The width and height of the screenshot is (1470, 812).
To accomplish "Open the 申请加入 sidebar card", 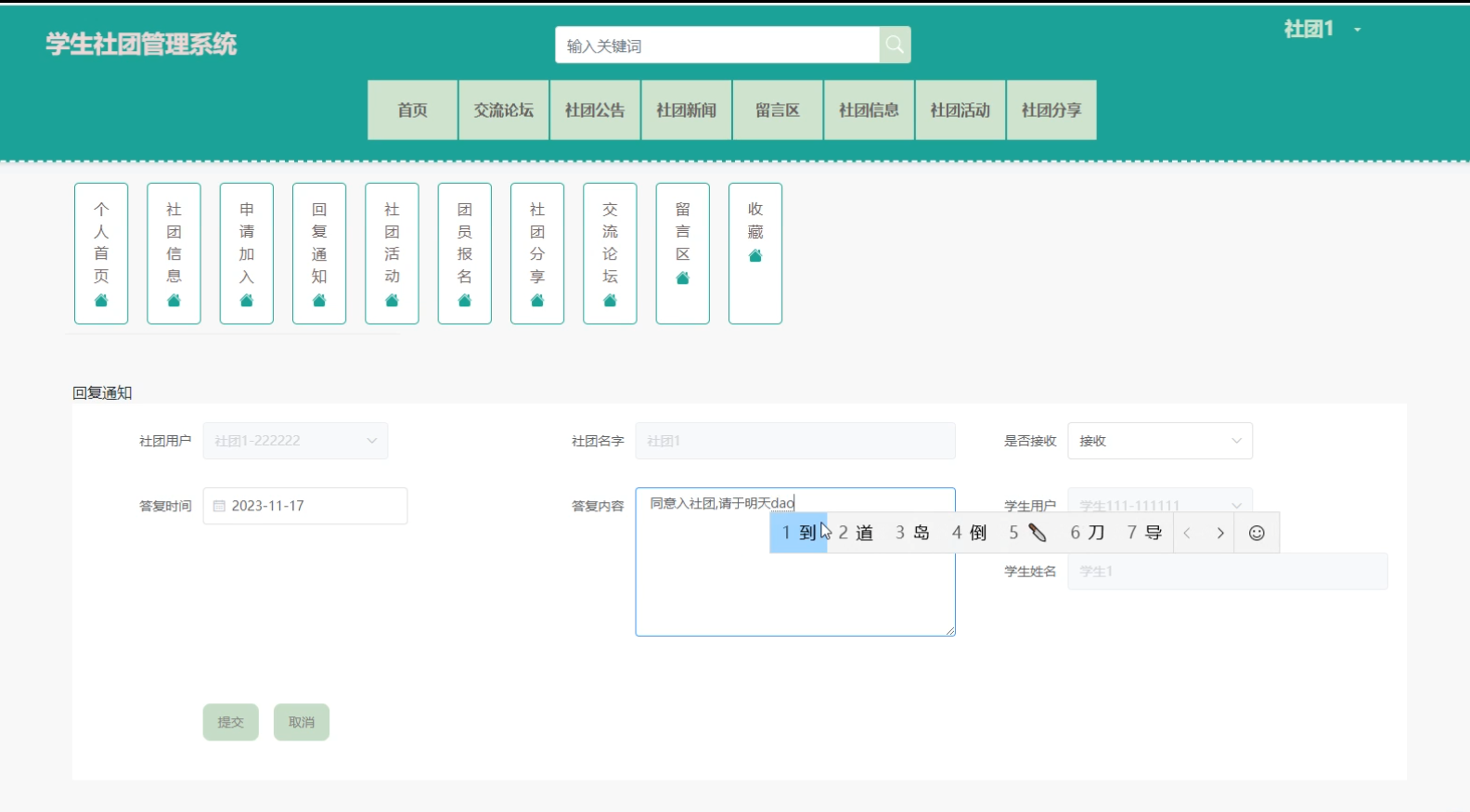I will 247,253.
